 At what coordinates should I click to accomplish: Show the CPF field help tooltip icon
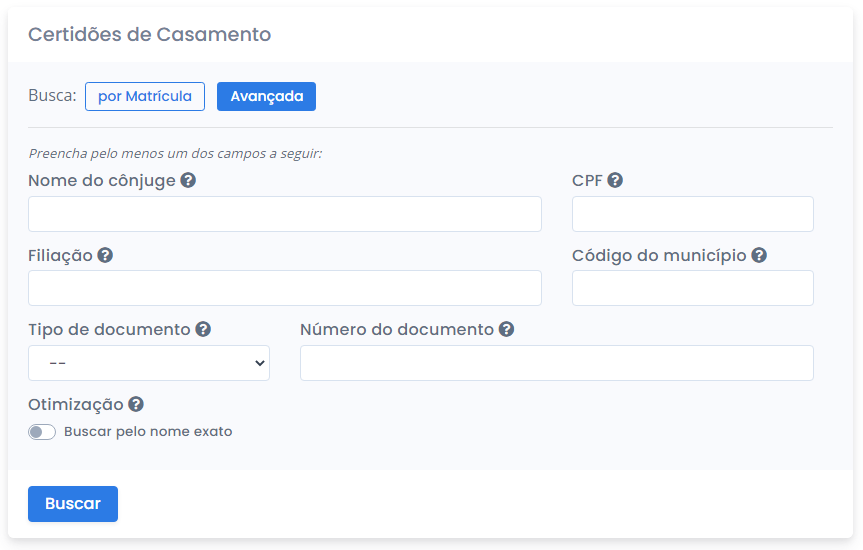coord(615,181)
